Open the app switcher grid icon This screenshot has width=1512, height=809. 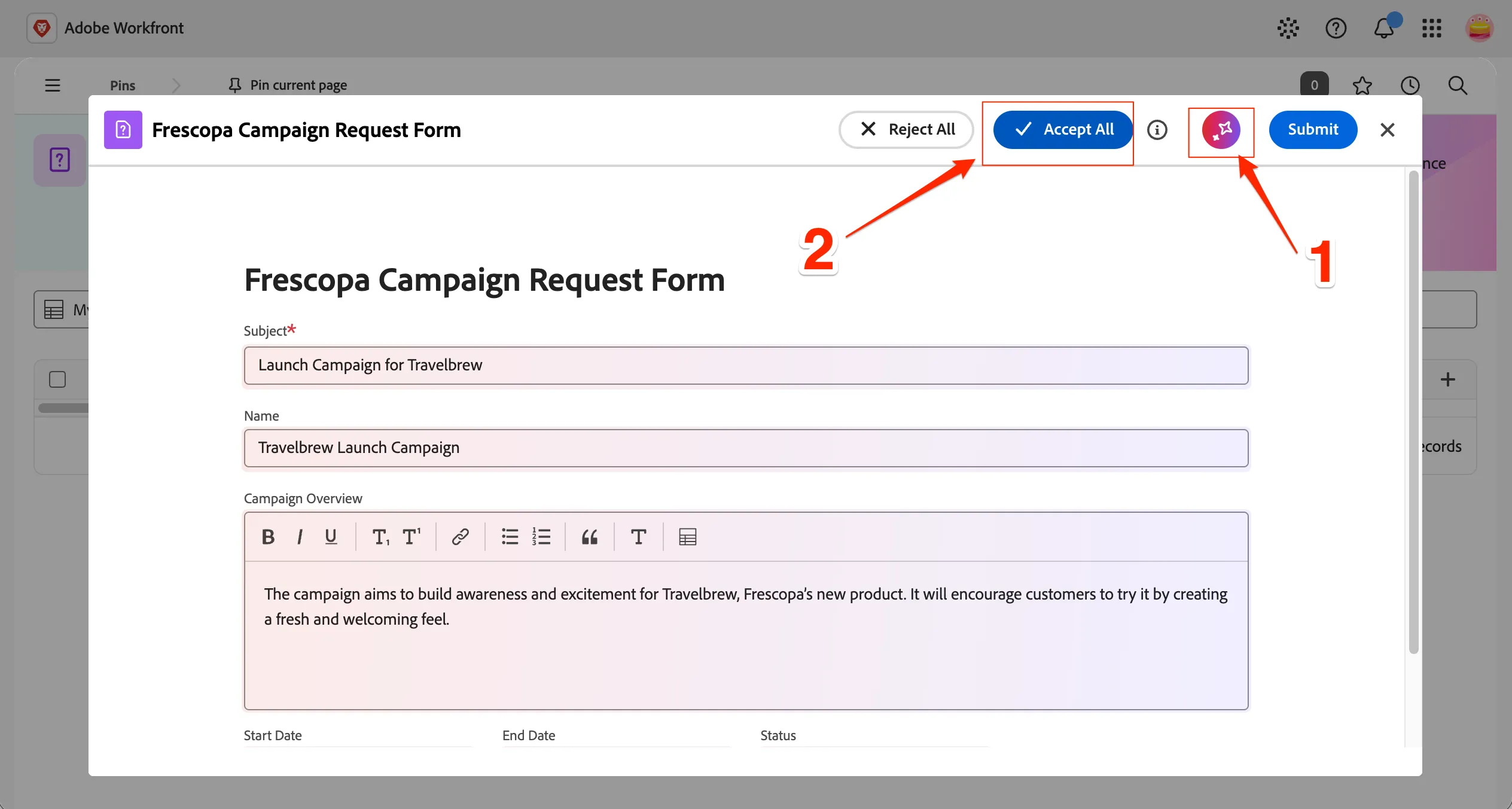(x=1432, y=28)
